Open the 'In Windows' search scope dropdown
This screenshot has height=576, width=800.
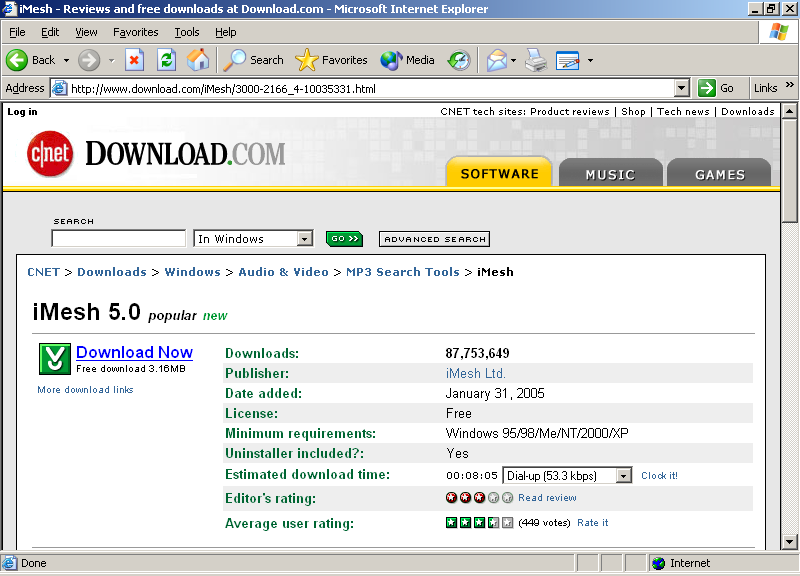point(305,239)
